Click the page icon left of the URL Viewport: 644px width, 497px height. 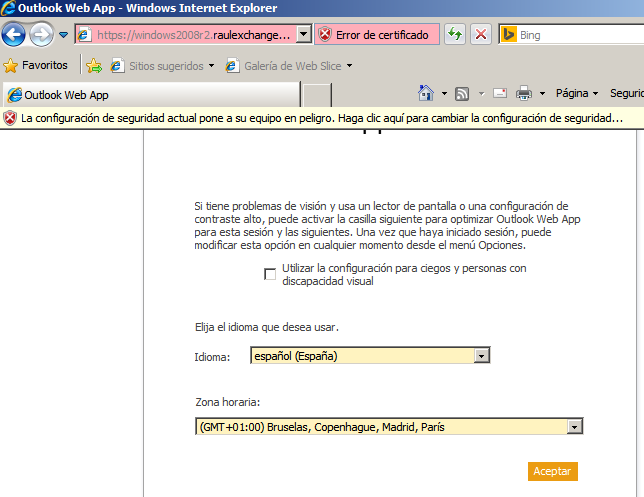tap(84, 35)
